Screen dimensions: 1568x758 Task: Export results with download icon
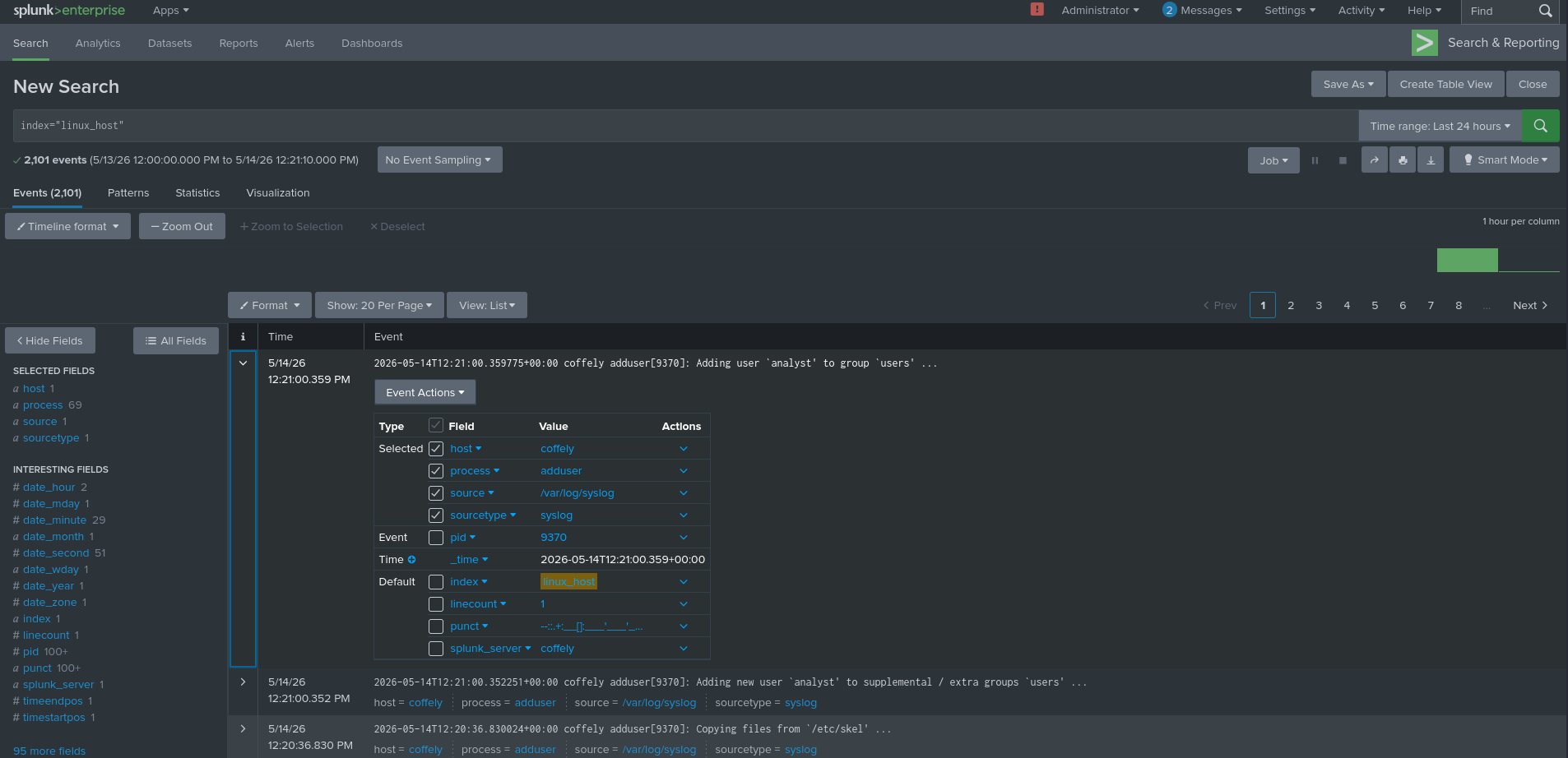point(1431,159)
